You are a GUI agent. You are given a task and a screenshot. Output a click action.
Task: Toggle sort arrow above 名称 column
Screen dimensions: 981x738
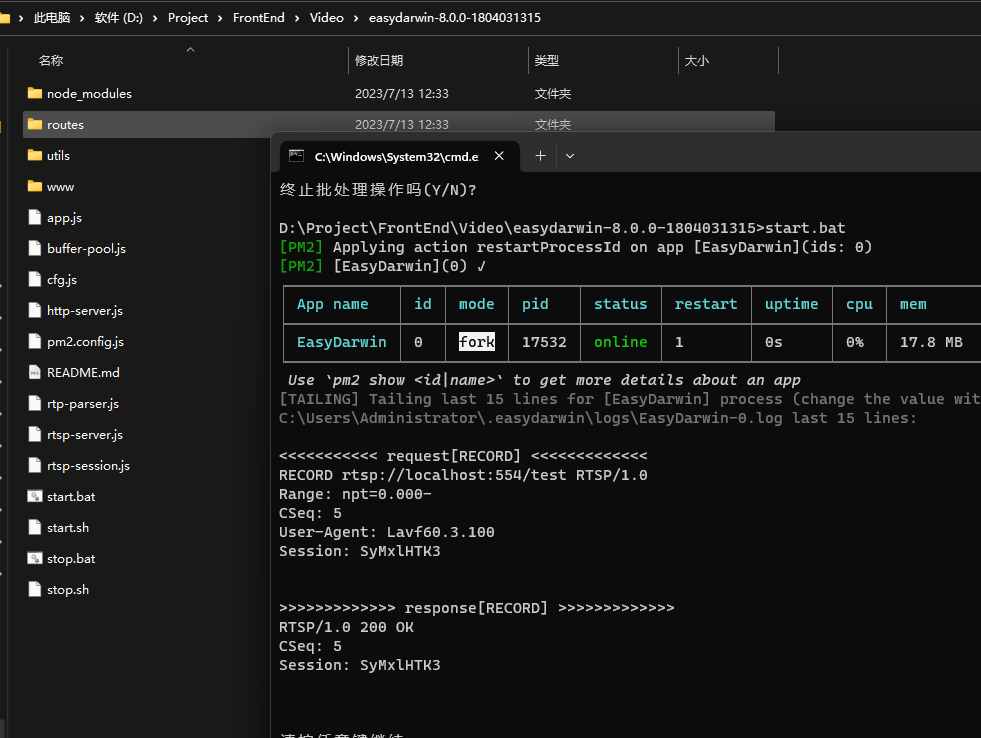click(x=191, y=49)
